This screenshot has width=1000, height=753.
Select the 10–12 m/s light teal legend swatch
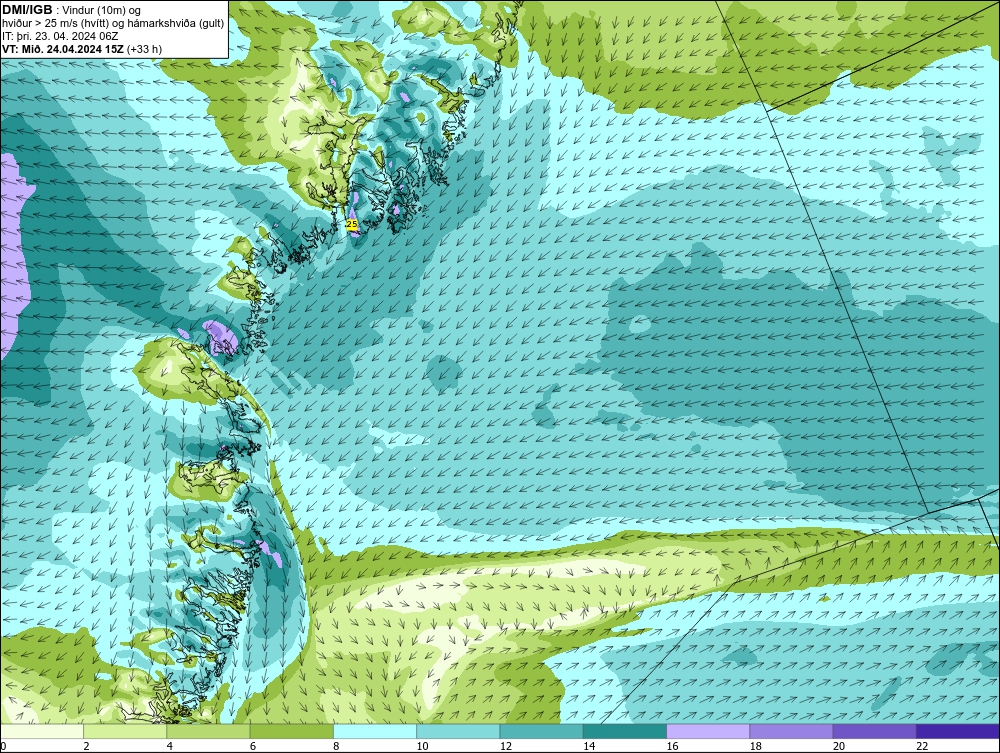[x=458, y=731]
